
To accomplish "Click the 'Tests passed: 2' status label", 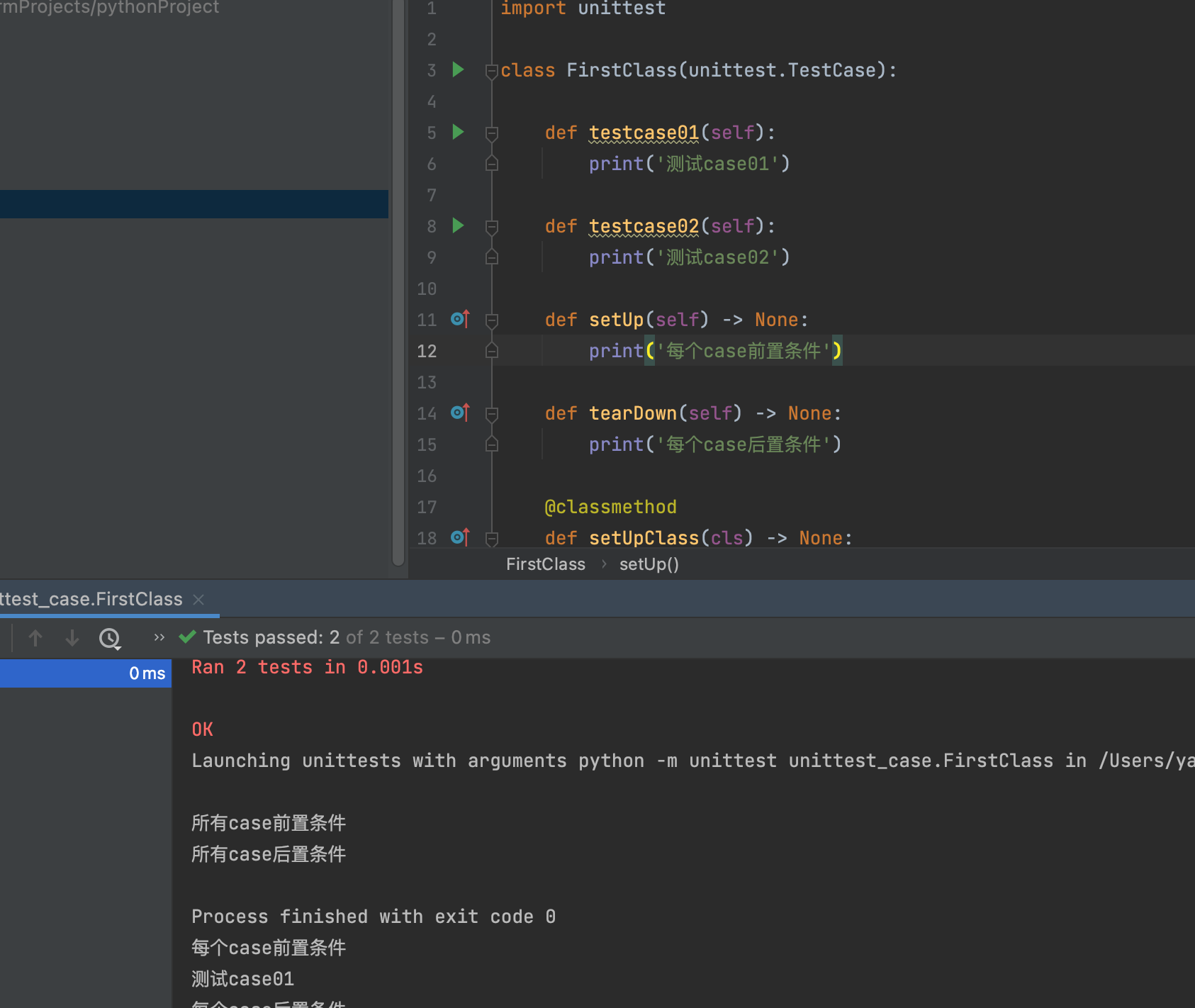I will point(271,637).
